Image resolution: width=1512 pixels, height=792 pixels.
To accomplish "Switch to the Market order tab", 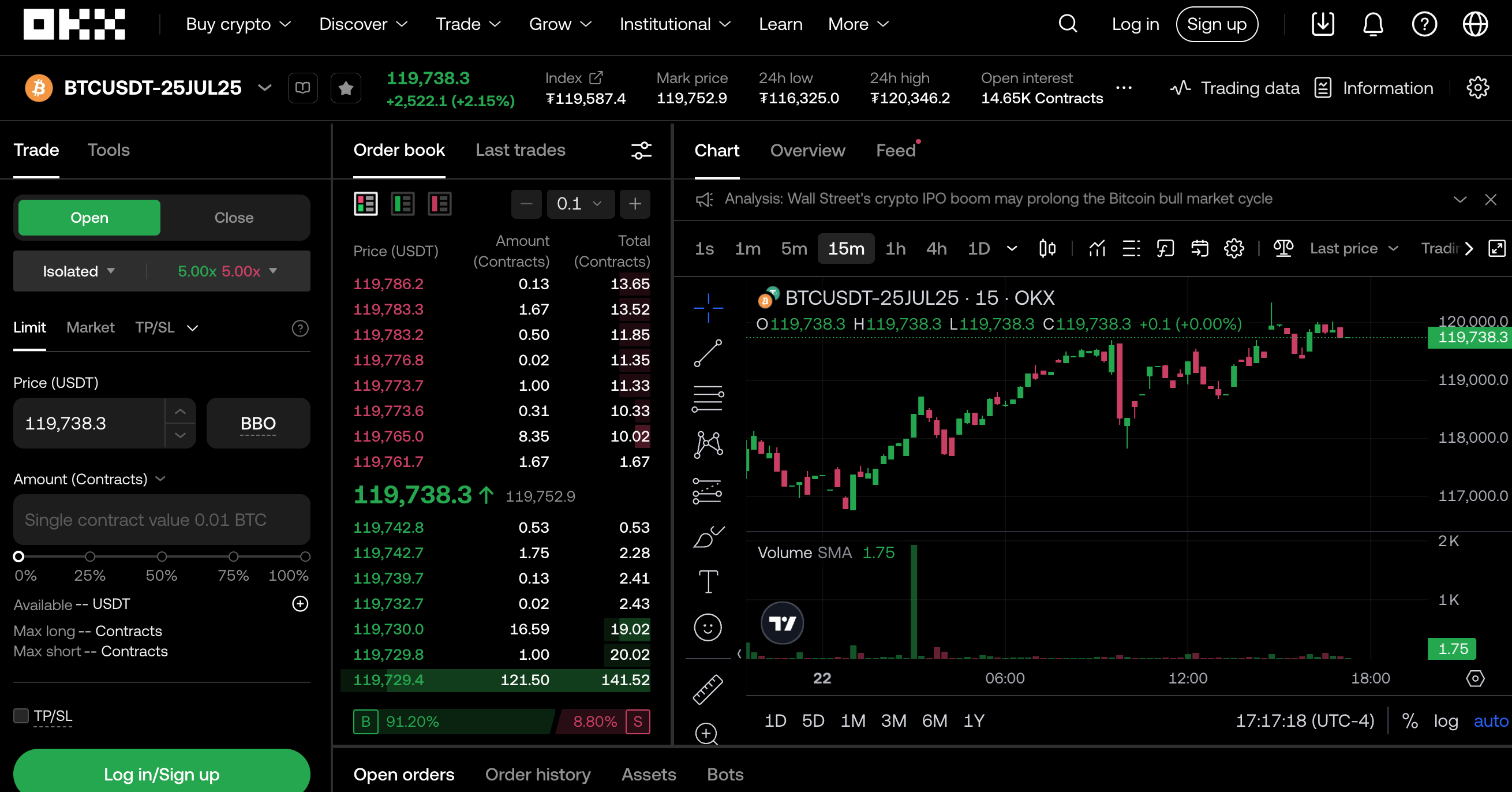I will 91,328.
